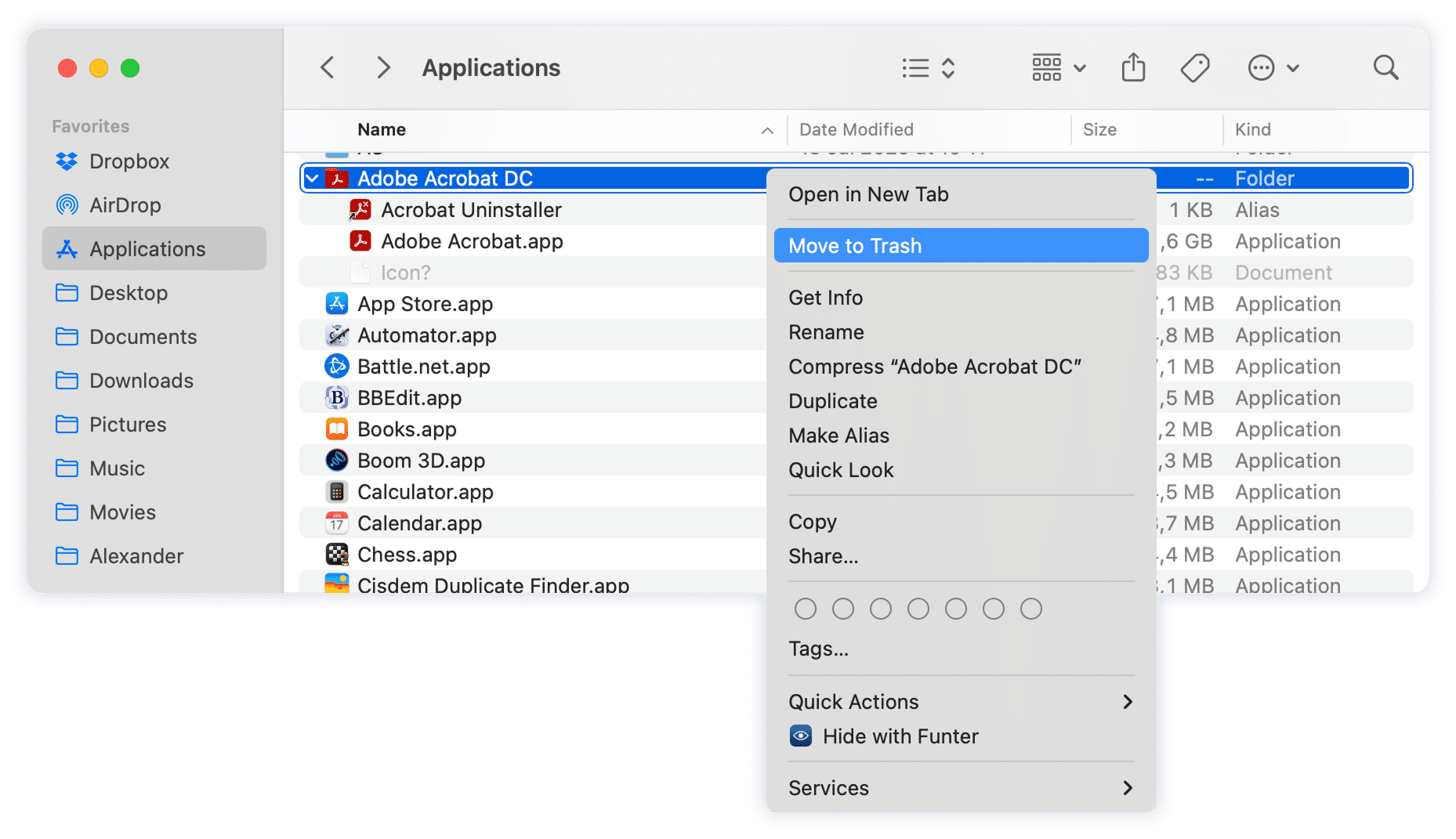Click the group-view icon in the toolbar
Viewport: 1456px width, 839px height.
(x=1047, y=67)
